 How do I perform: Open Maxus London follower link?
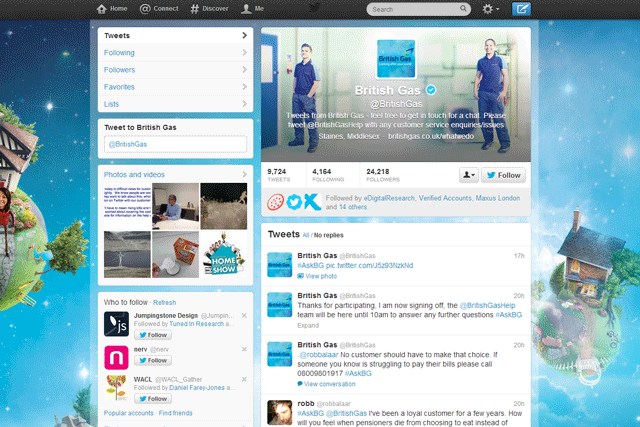point(498,198)
